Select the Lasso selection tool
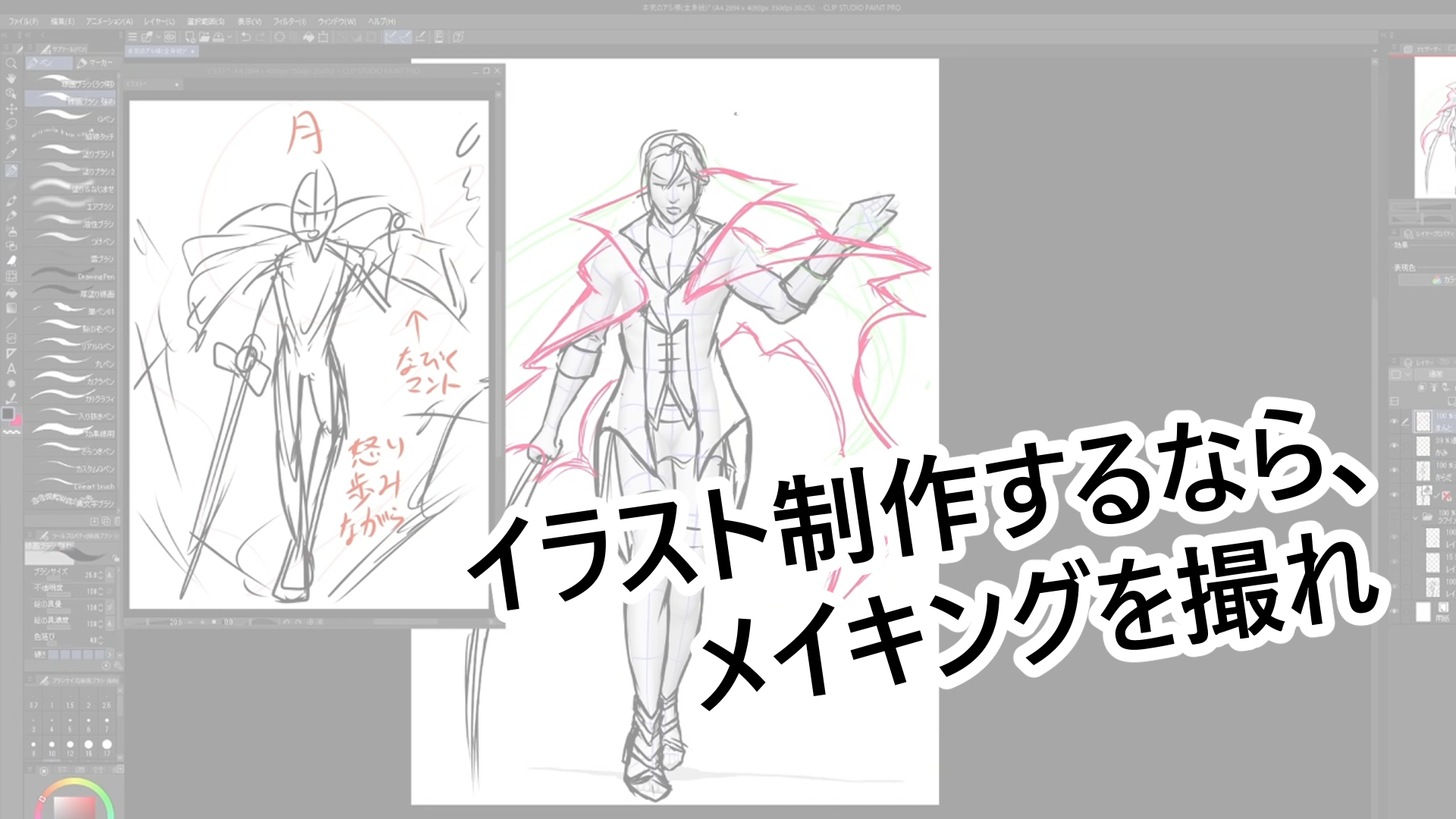1456x819 pixels. point(11,124)
